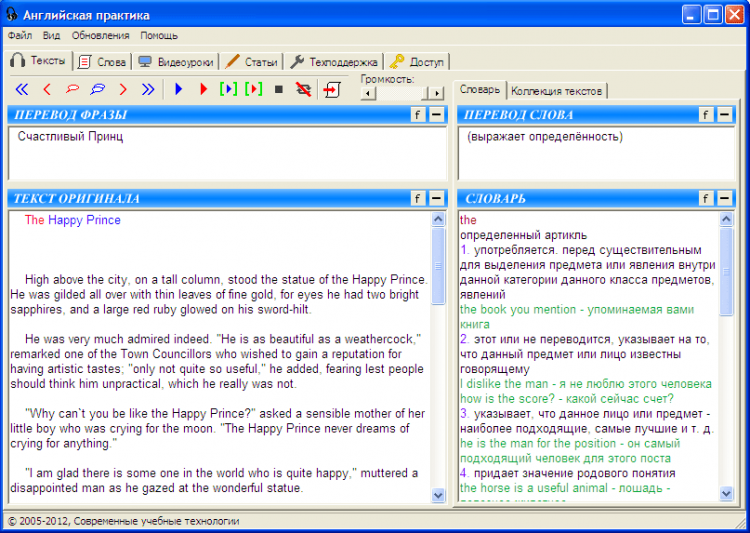Click font button in Текст оригинала header
The image size is (750, 533).
(418, 199)
